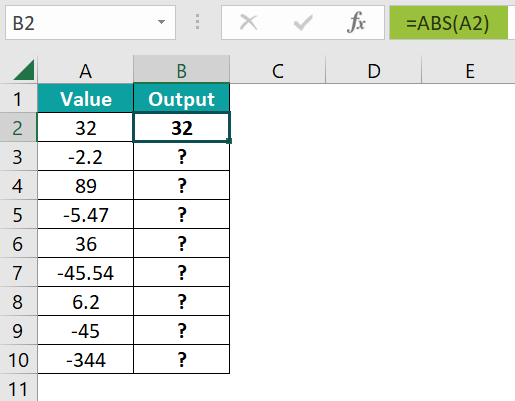Viewport: 515px width, 401px height.
Task: Click the '?' output cell in row 7
Action: tap(182, 273)
